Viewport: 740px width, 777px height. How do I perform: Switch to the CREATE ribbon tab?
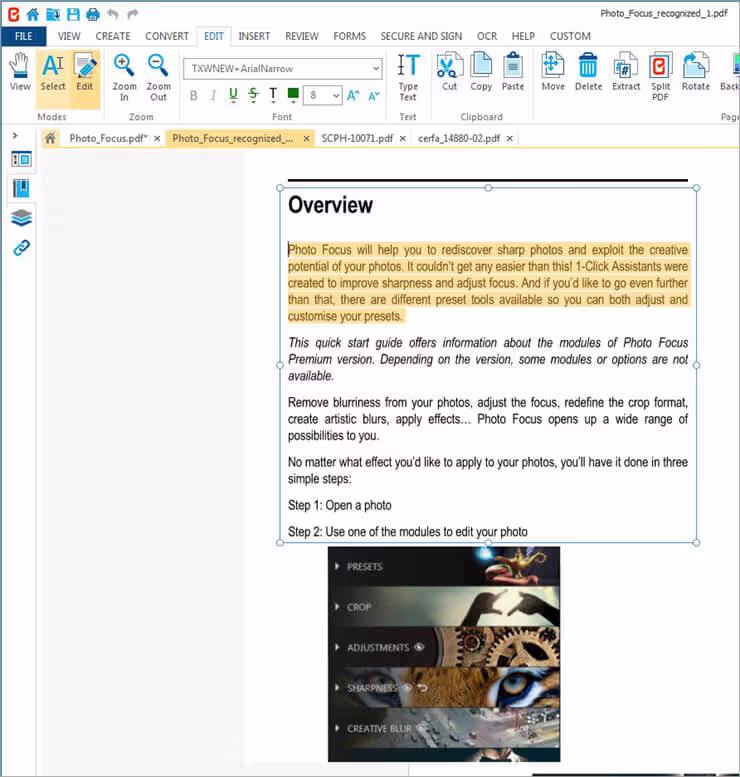tap(113, 36)
